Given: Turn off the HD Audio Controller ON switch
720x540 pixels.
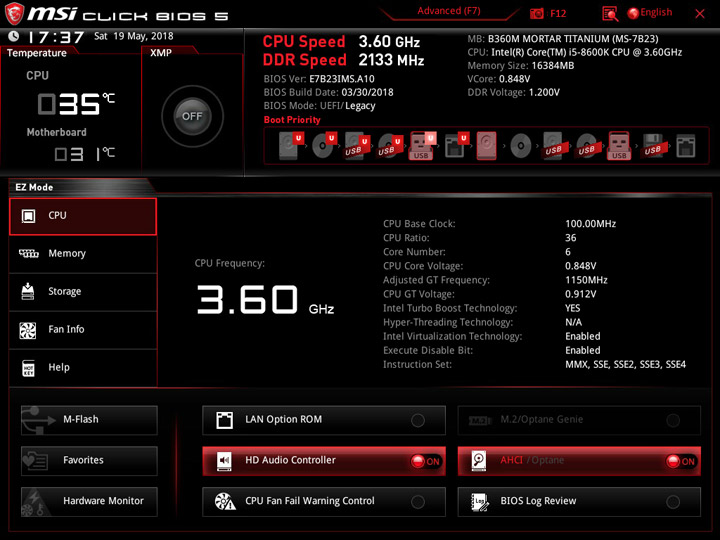Looking at the screenshot, I should pos(426,461).
